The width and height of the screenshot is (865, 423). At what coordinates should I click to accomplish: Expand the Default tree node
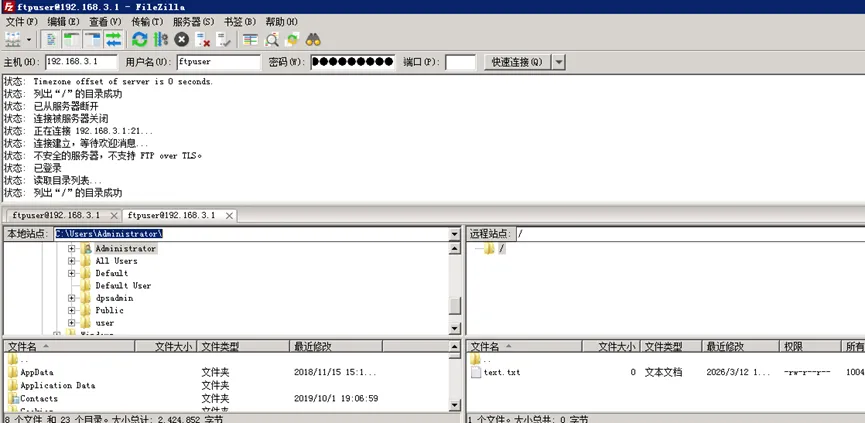click(x=71, y=274)
